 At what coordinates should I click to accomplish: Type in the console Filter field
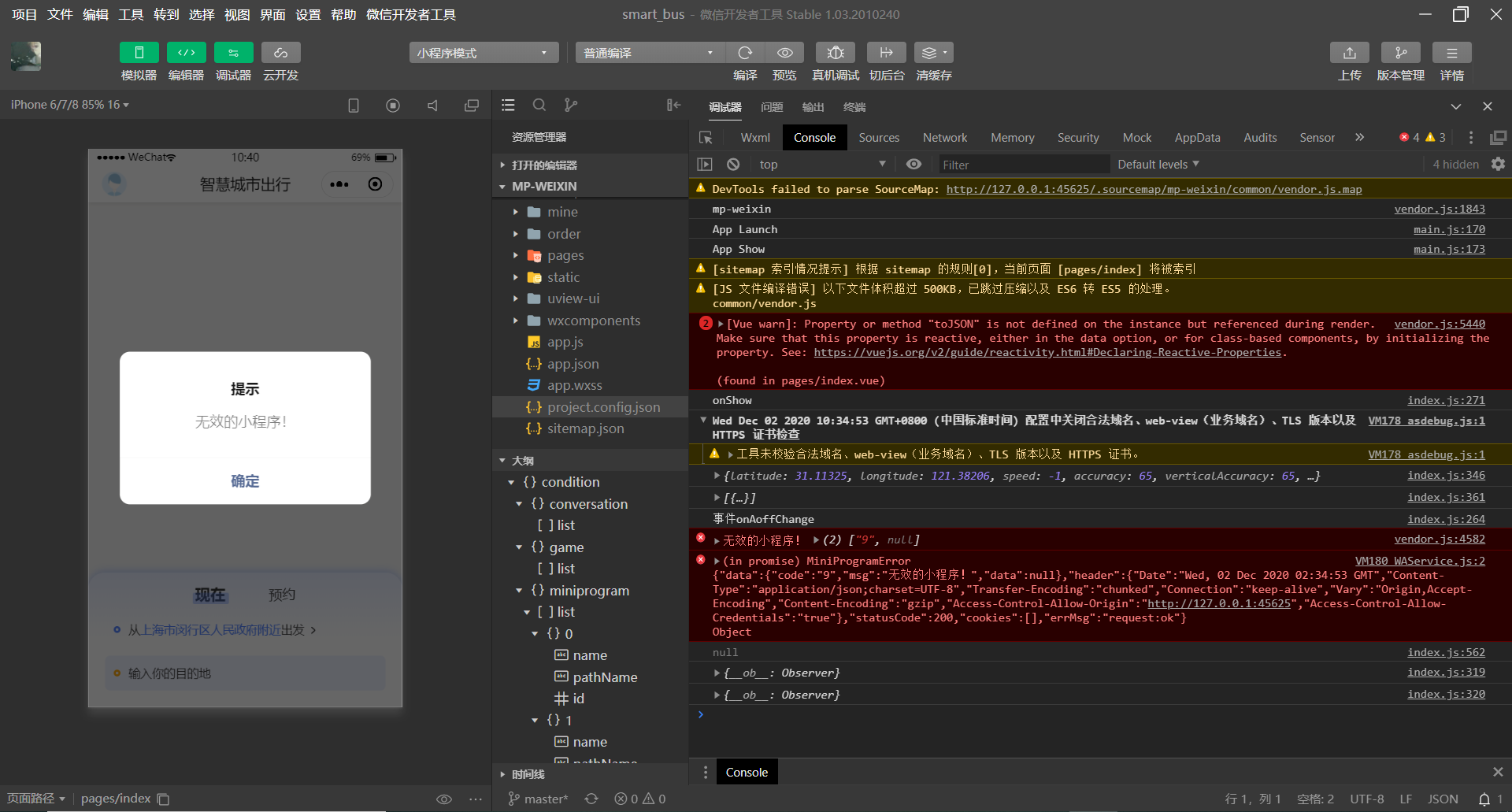[x=1023, y=164]
